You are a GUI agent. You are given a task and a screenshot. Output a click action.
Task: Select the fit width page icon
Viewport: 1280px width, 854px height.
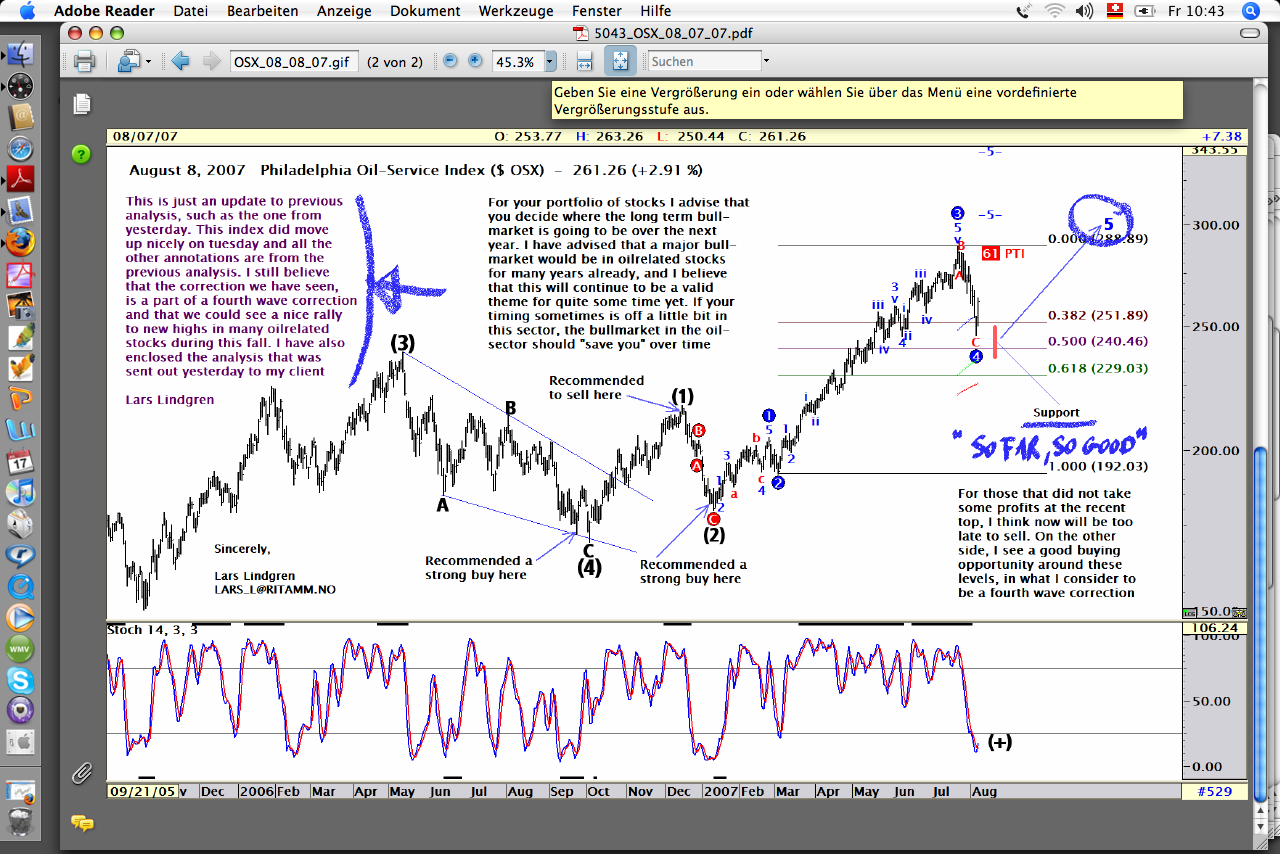[585, 62]
